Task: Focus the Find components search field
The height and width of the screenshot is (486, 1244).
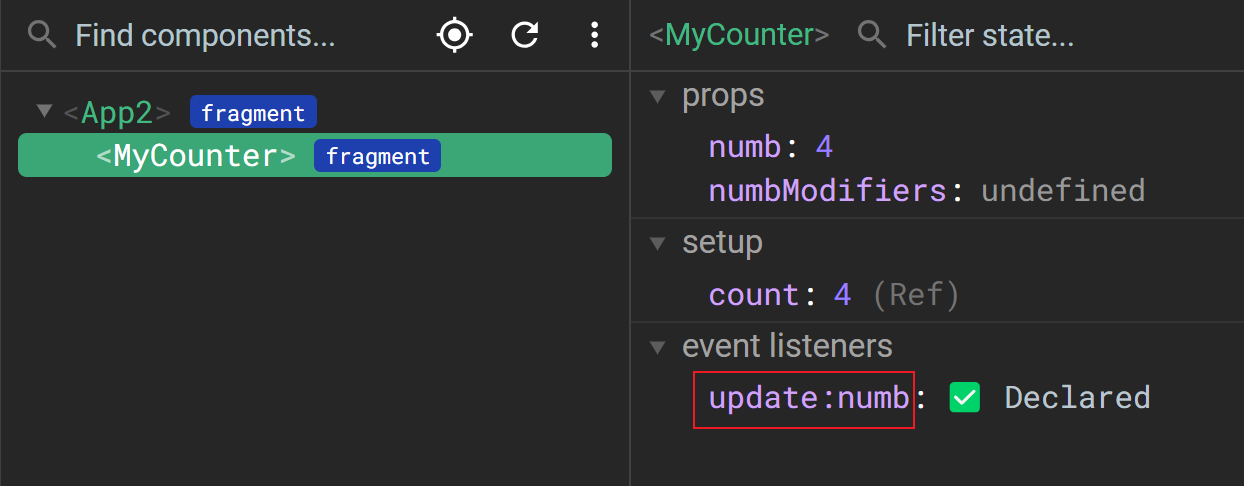Action: point(205,36)
